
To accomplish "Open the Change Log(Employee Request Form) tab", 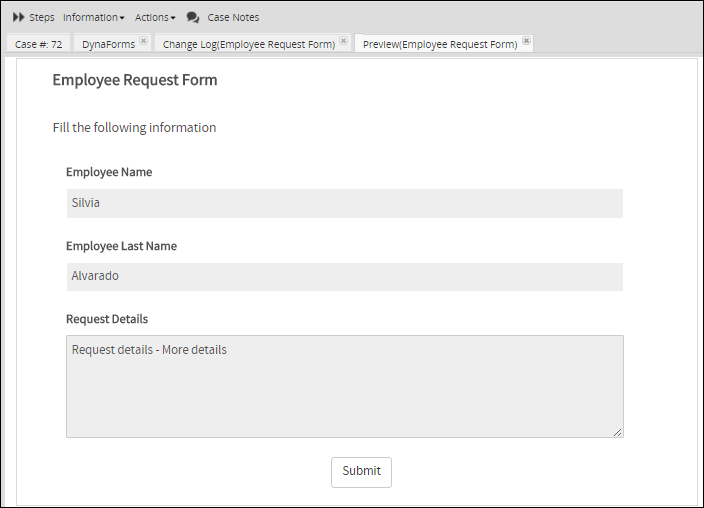I will point(248,44).
